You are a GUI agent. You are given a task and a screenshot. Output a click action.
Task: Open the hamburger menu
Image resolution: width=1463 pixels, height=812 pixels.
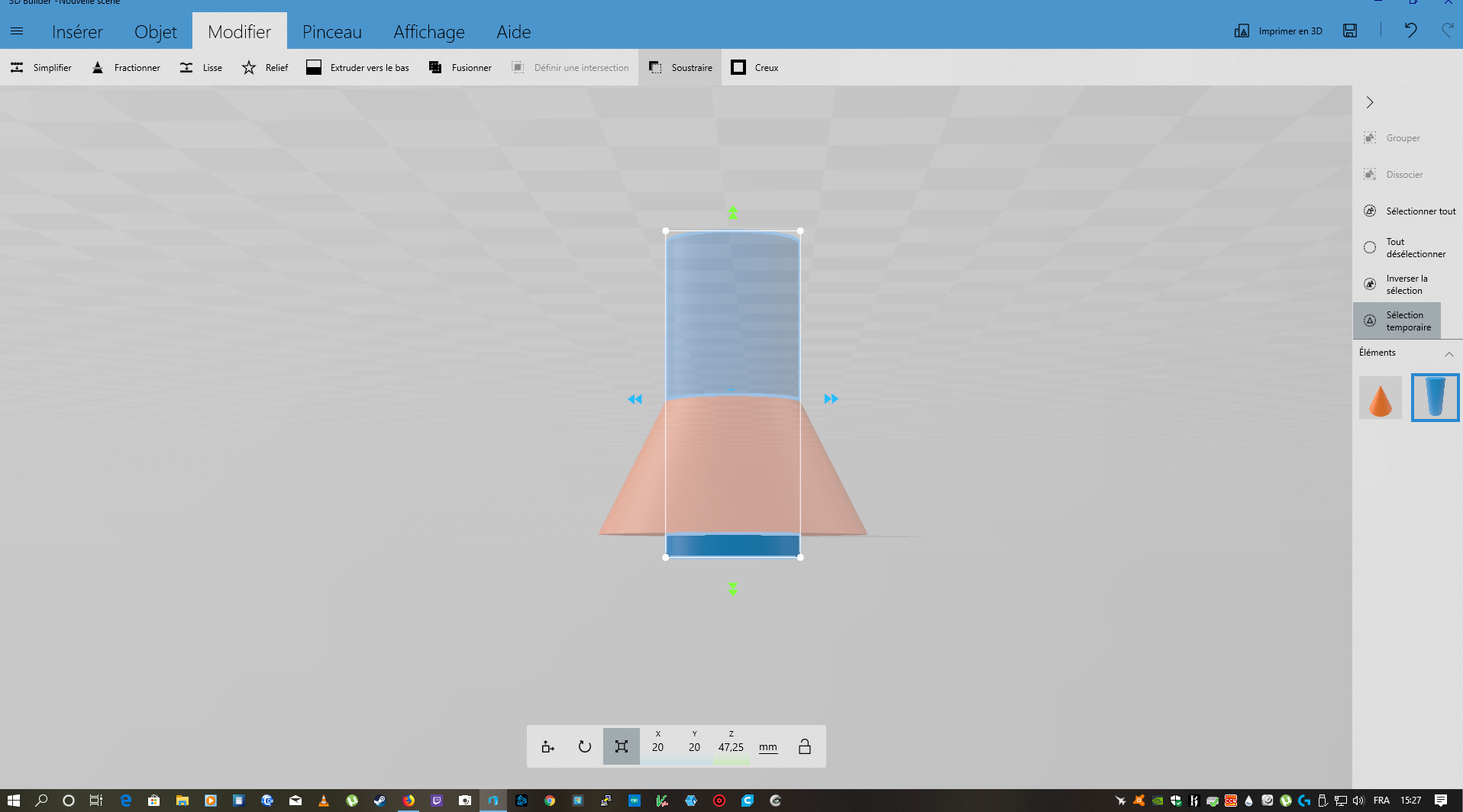click(x=17, y=31)
